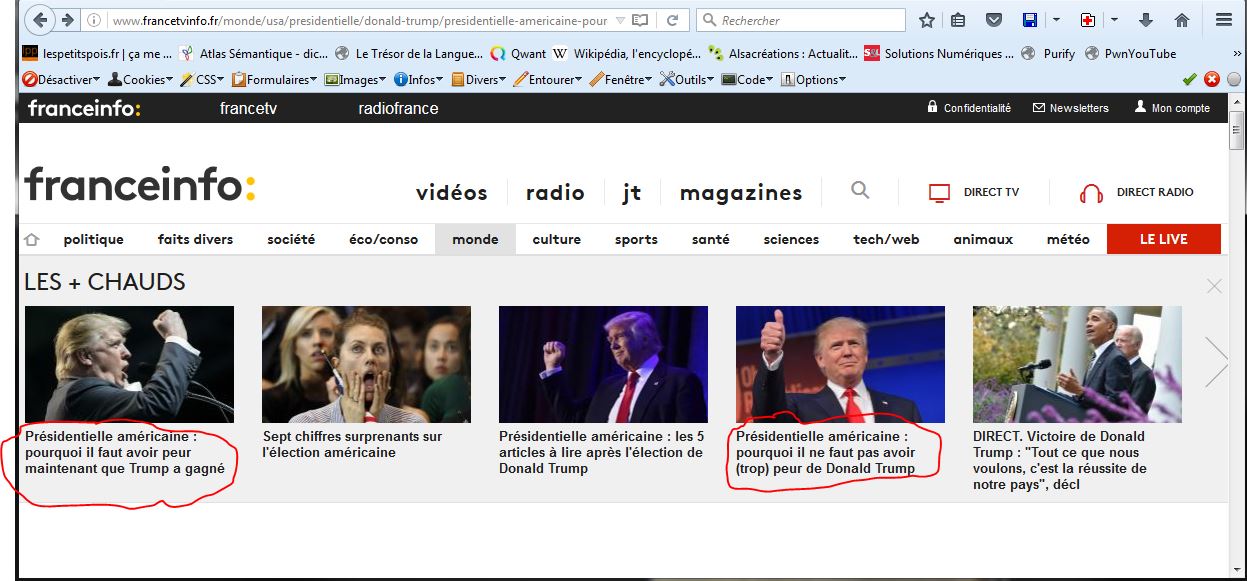Toggle Reader View in the address bar
Viewport: 1247px width, 581px height.
pos(640,20)
